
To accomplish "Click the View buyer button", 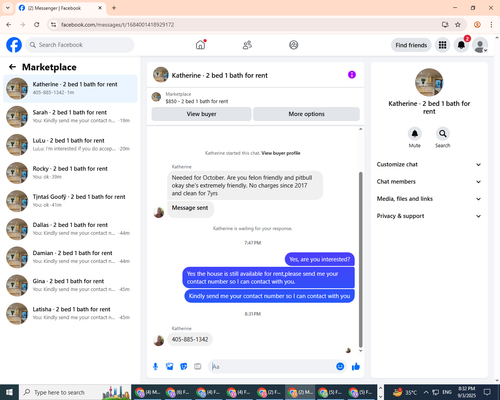I will coord(201,114).
